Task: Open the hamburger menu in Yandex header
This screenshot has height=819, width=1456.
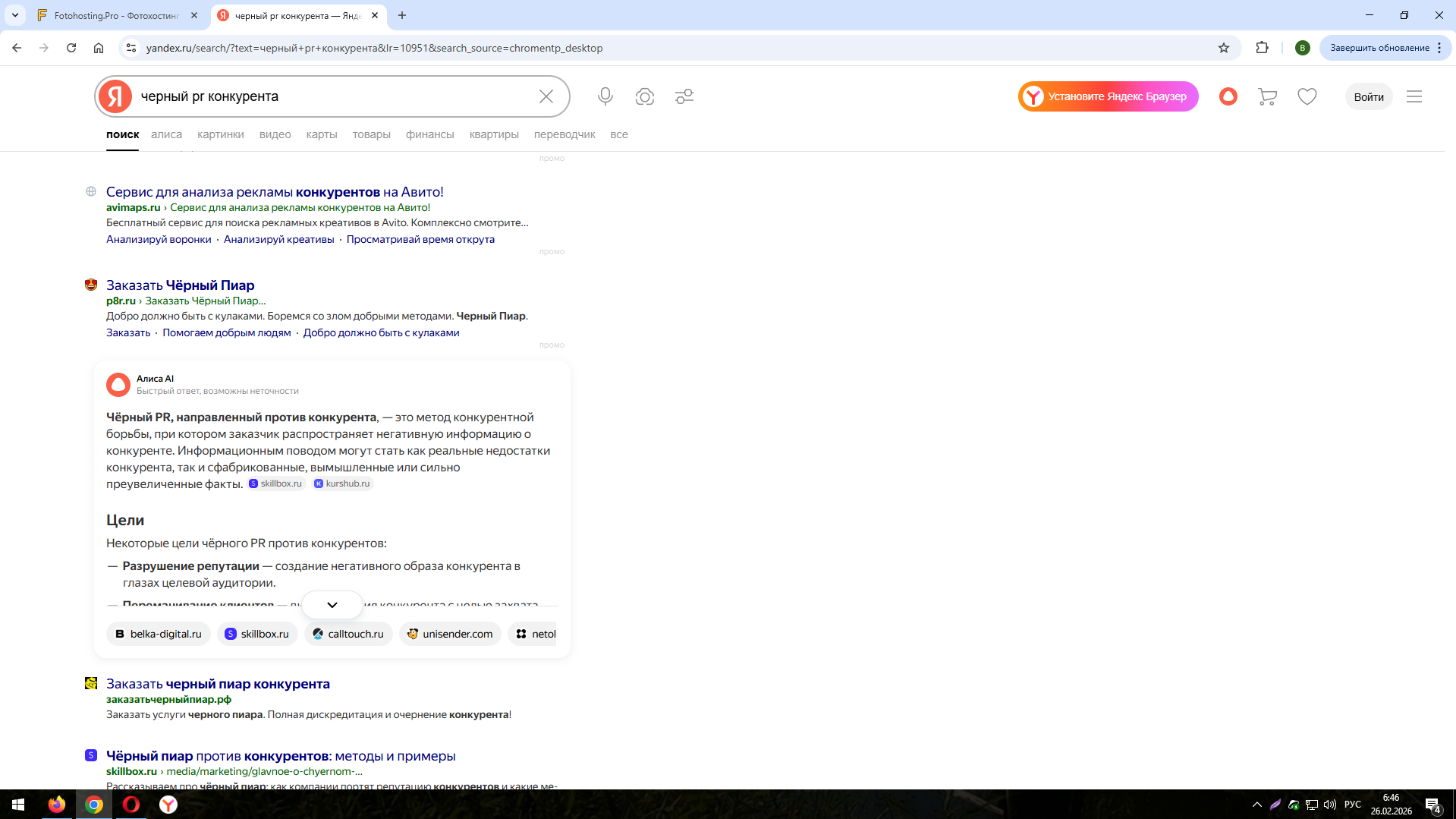Action: point(1414,96)
